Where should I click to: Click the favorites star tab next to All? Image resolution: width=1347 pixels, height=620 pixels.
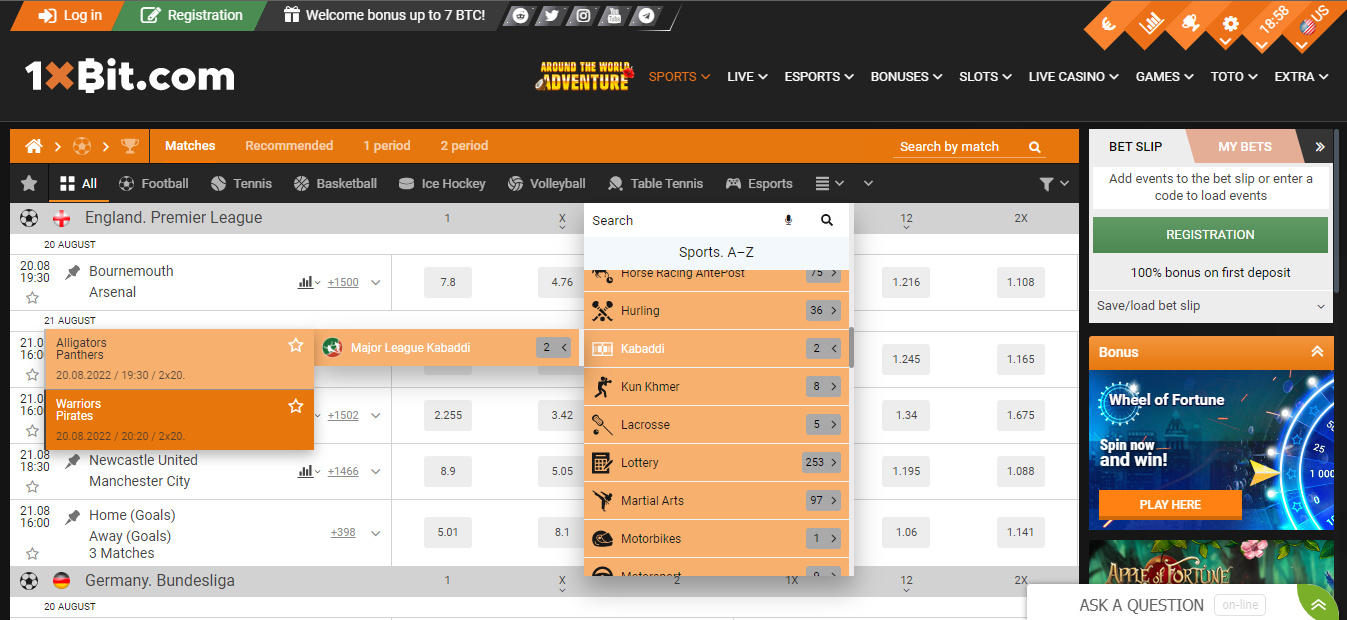(x=28, y=183)
